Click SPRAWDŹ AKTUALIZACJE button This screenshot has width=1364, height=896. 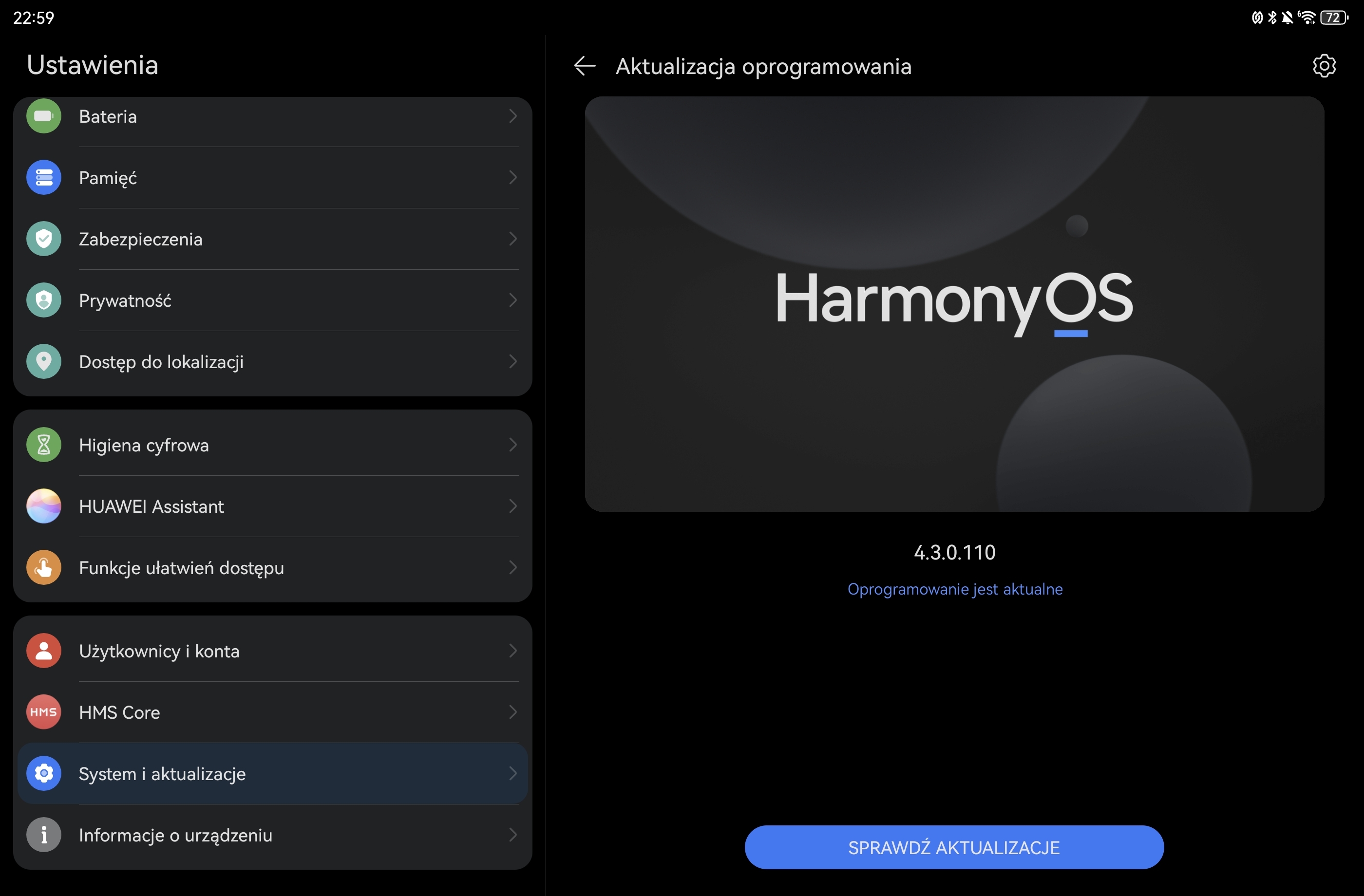point(954,847)
